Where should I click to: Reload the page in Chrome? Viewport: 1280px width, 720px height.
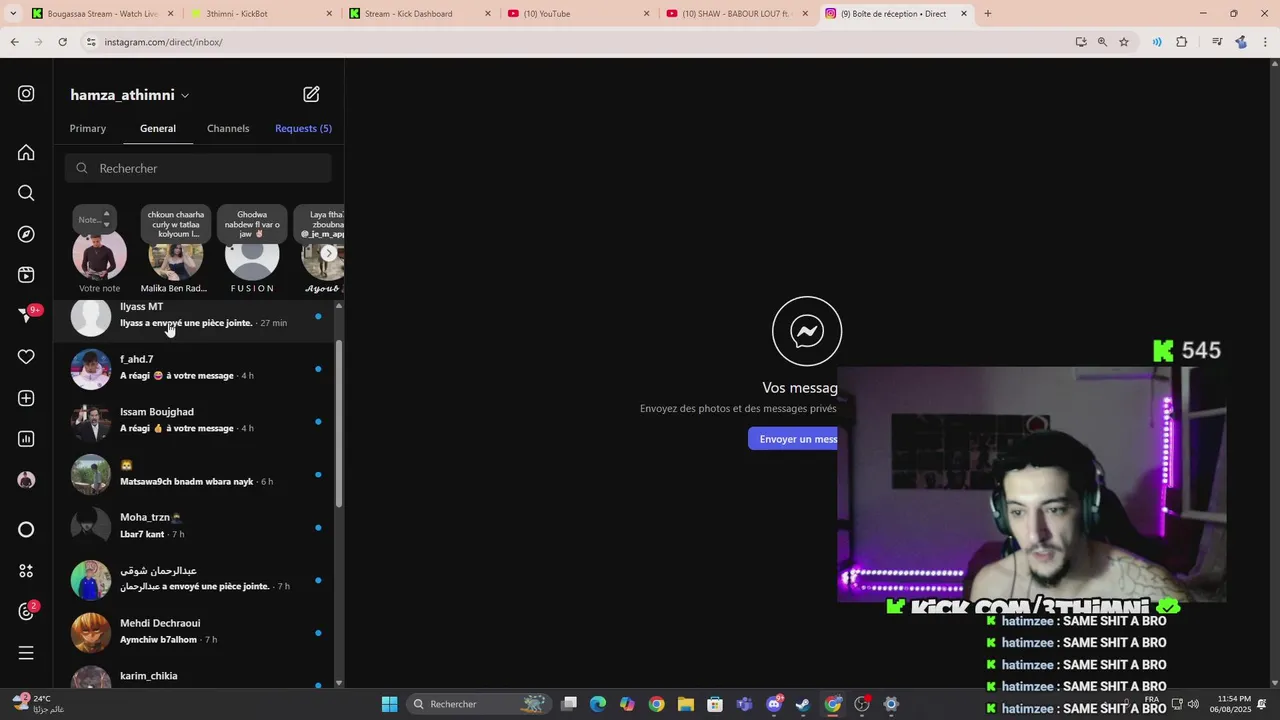click(62, 42)
